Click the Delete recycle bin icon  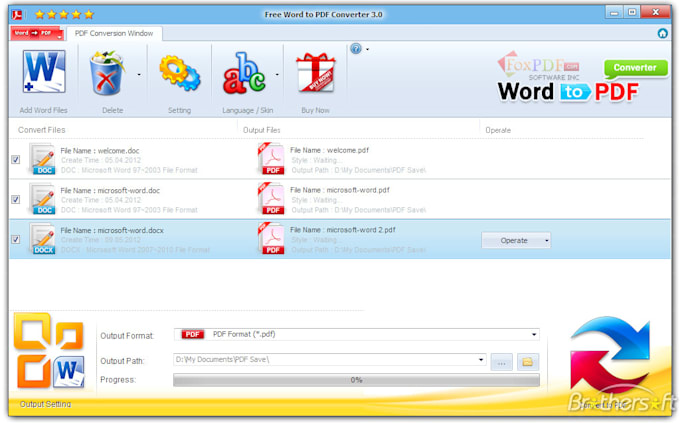pyautogui.click(x=107, y=72)
